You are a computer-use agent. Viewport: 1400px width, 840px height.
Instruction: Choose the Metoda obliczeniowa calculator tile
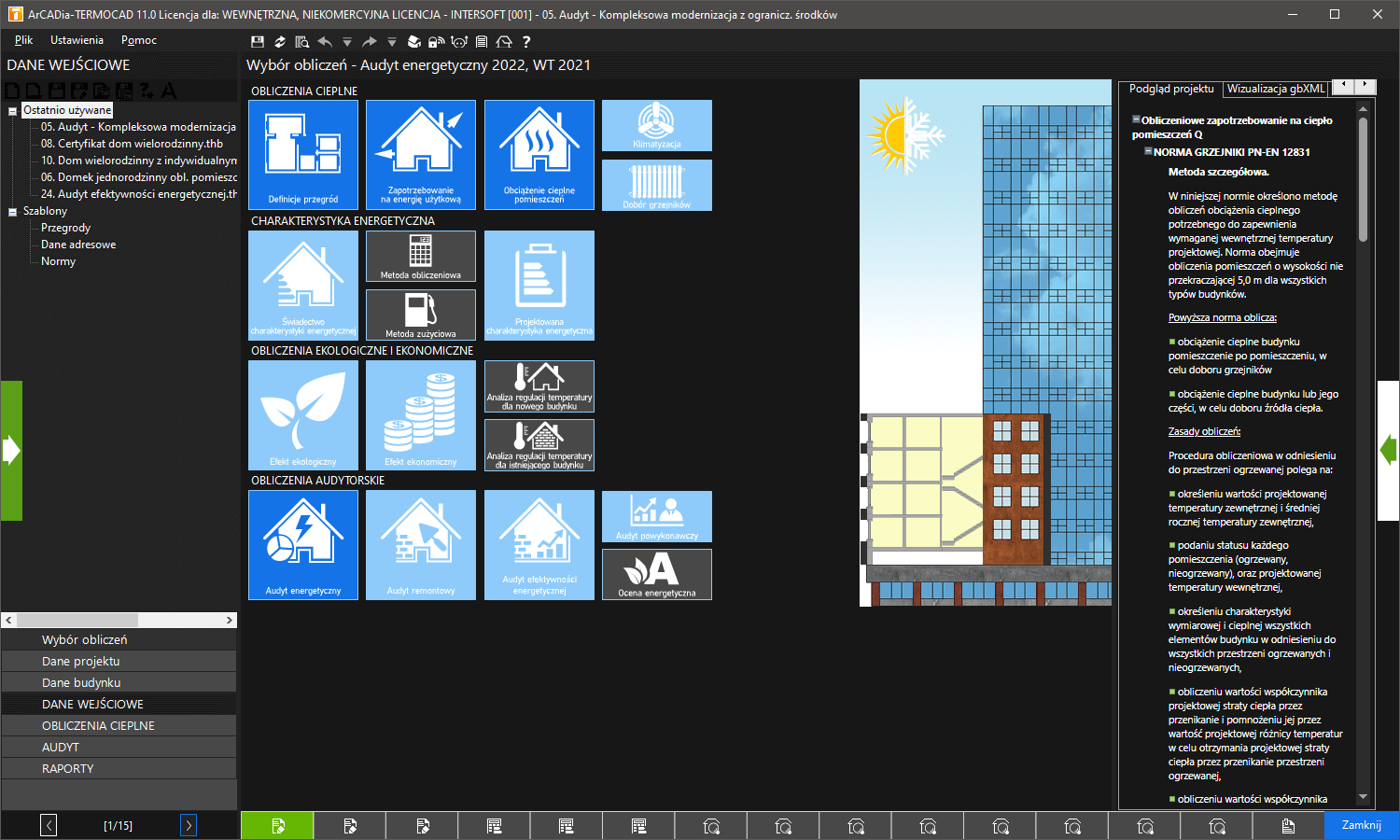point(421,256)
